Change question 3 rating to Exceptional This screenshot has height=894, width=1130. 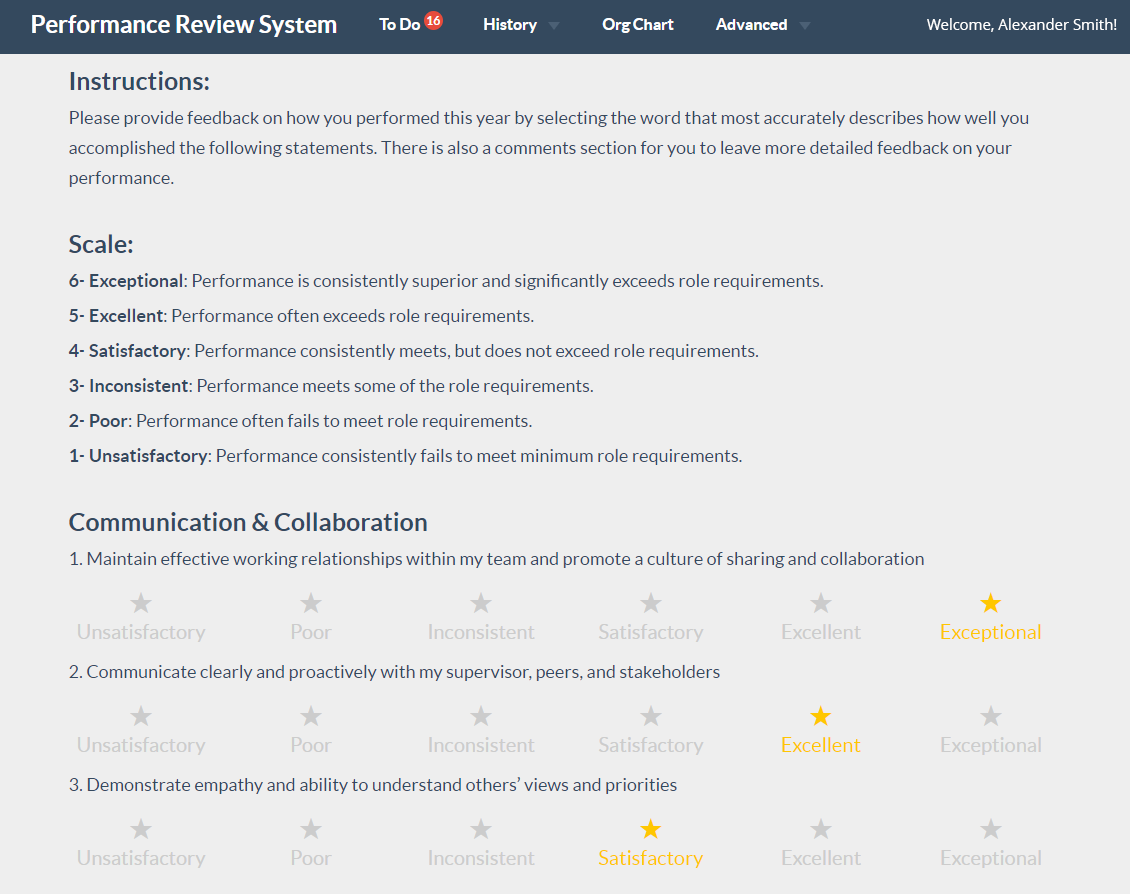(x=990, y=828)
